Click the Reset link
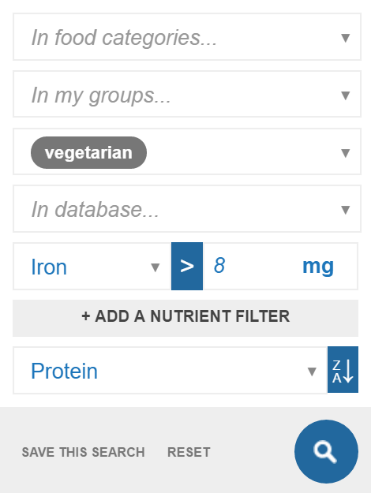 (x=189, y=452)
